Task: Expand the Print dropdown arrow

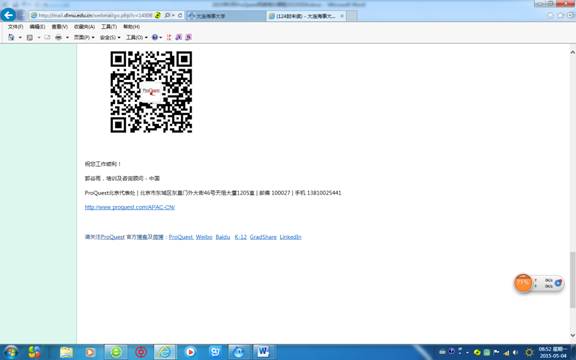Action: [67, 37]
